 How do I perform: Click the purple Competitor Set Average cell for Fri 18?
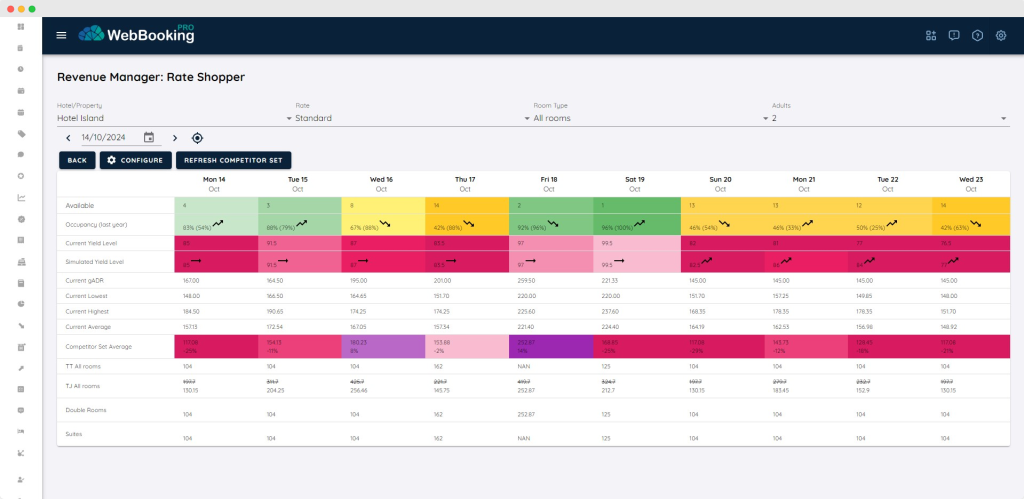pyautogui.click(x=550, y=344)
